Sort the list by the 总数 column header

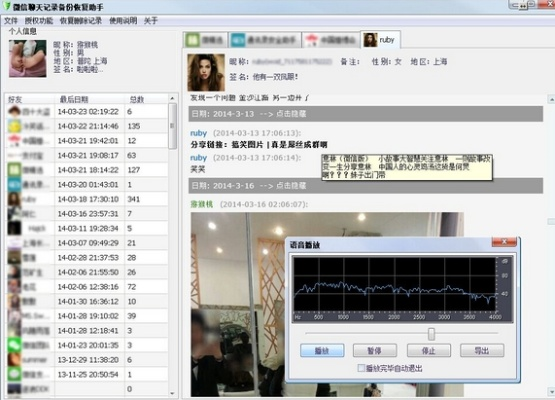pos(147,99)
